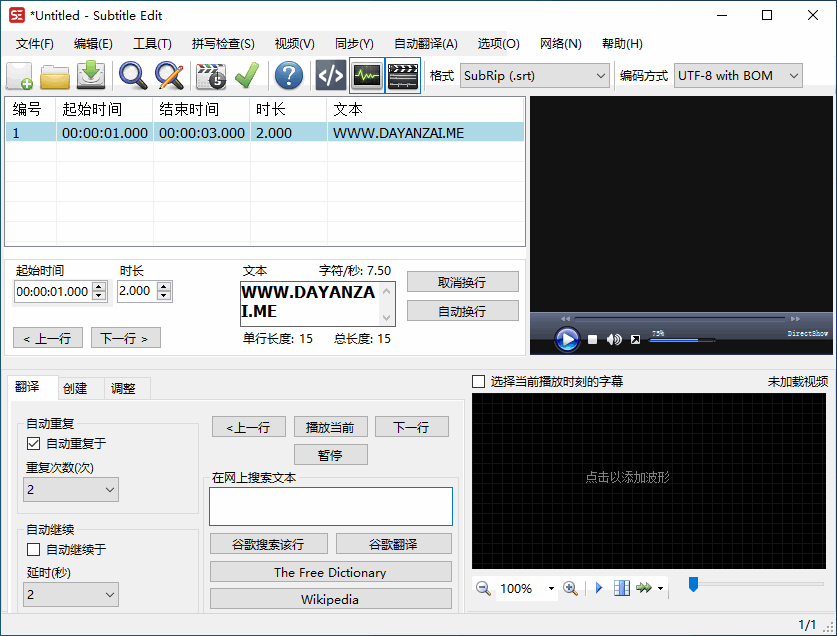The image size is (837, 636).
Task: Select subtitle row WWW.DAYANZAI.ME
Action: pos(265,132)
